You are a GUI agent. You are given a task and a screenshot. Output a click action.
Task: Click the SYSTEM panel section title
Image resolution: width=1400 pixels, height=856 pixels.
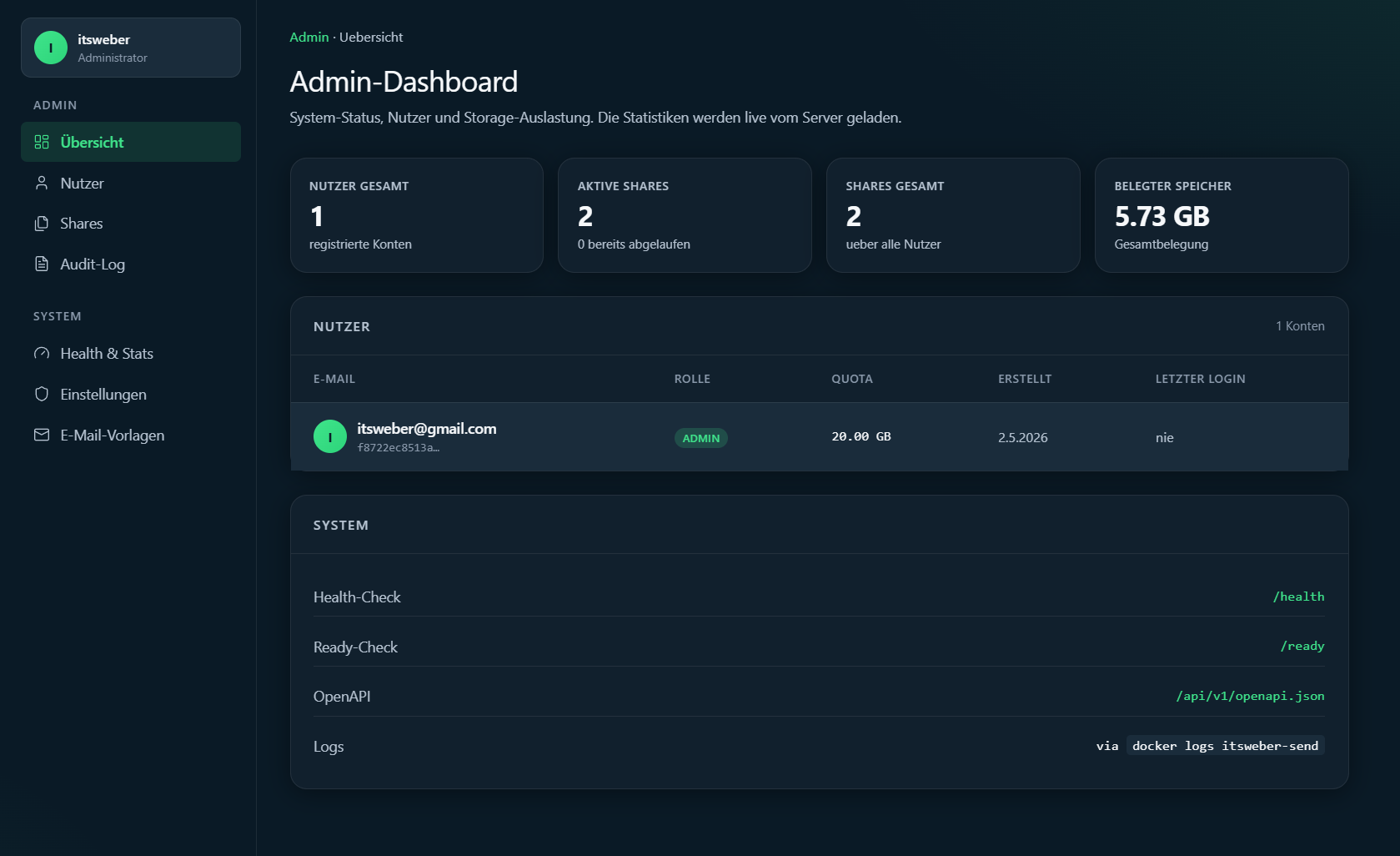tap(341, 526)
